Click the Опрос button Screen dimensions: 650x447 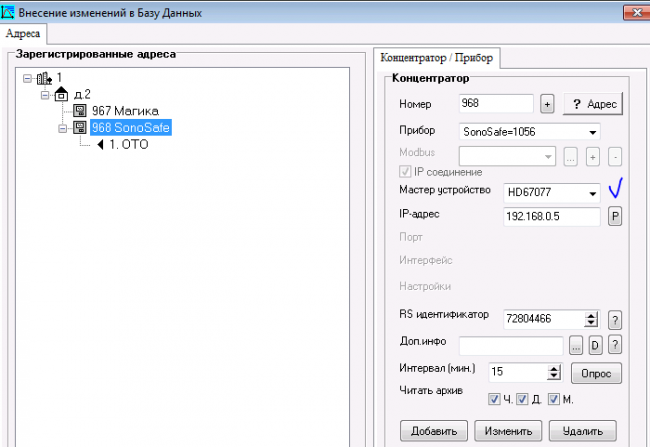[595, 373]
